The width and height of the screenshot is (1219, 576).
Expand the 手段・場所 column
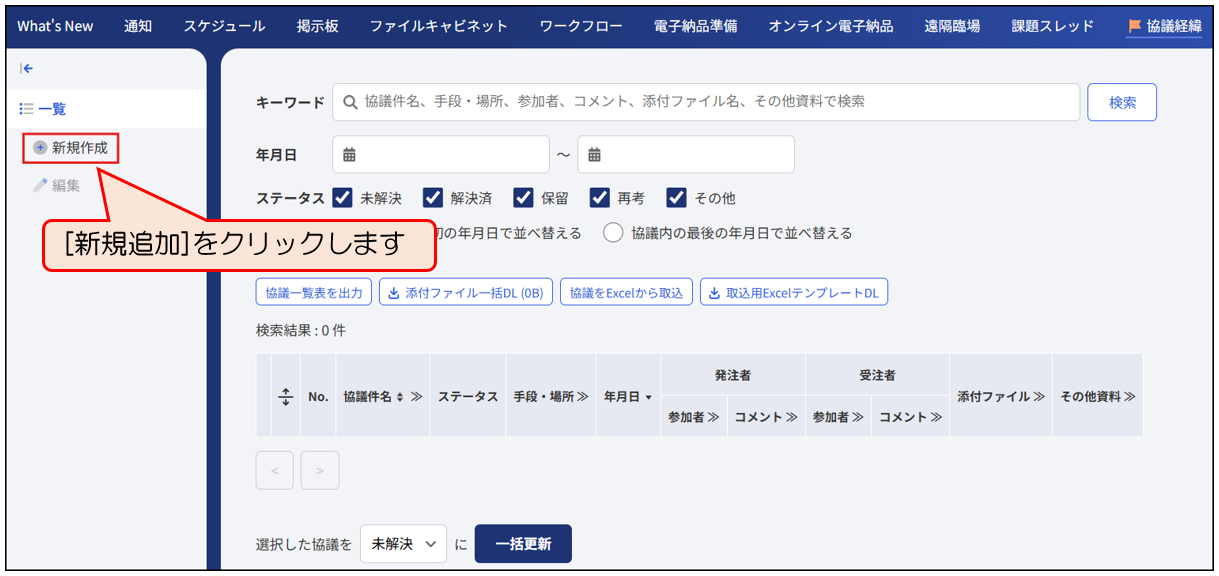tap(582, 397)
